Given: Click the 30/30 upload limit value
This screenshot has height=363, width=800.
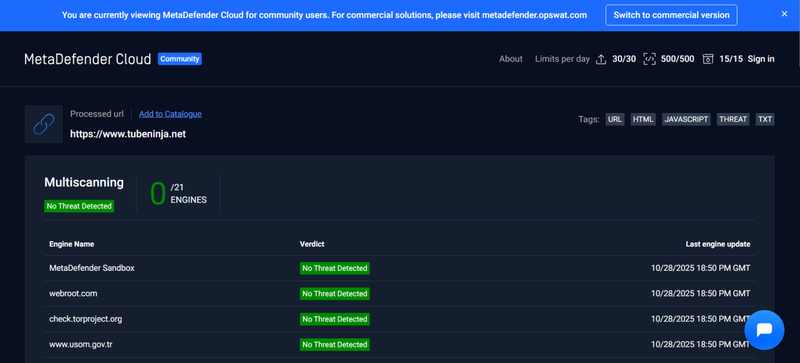Looking at the screenshot, I should point(624,59).
